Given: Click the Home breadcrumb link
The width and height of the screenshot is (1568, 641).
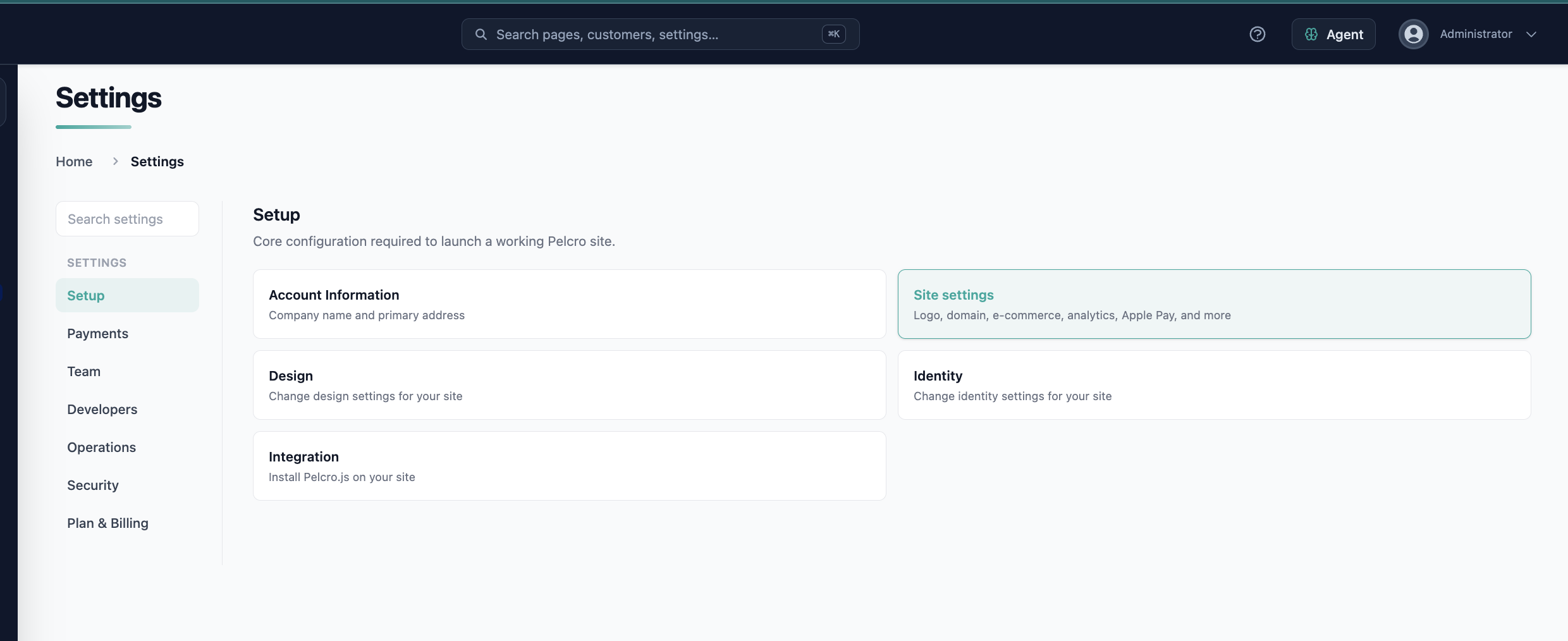Looking at the screenshot, I should tap(74, 161).
